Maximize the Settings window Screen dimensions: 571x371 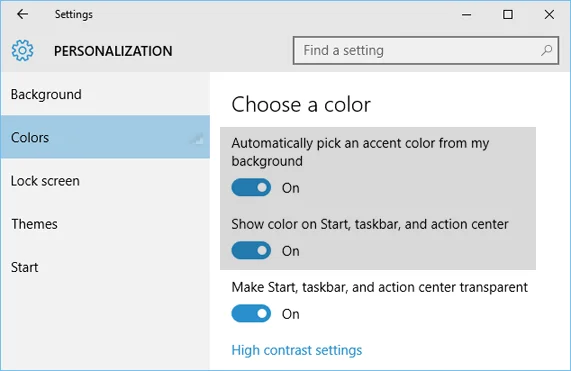coord(508,15)
